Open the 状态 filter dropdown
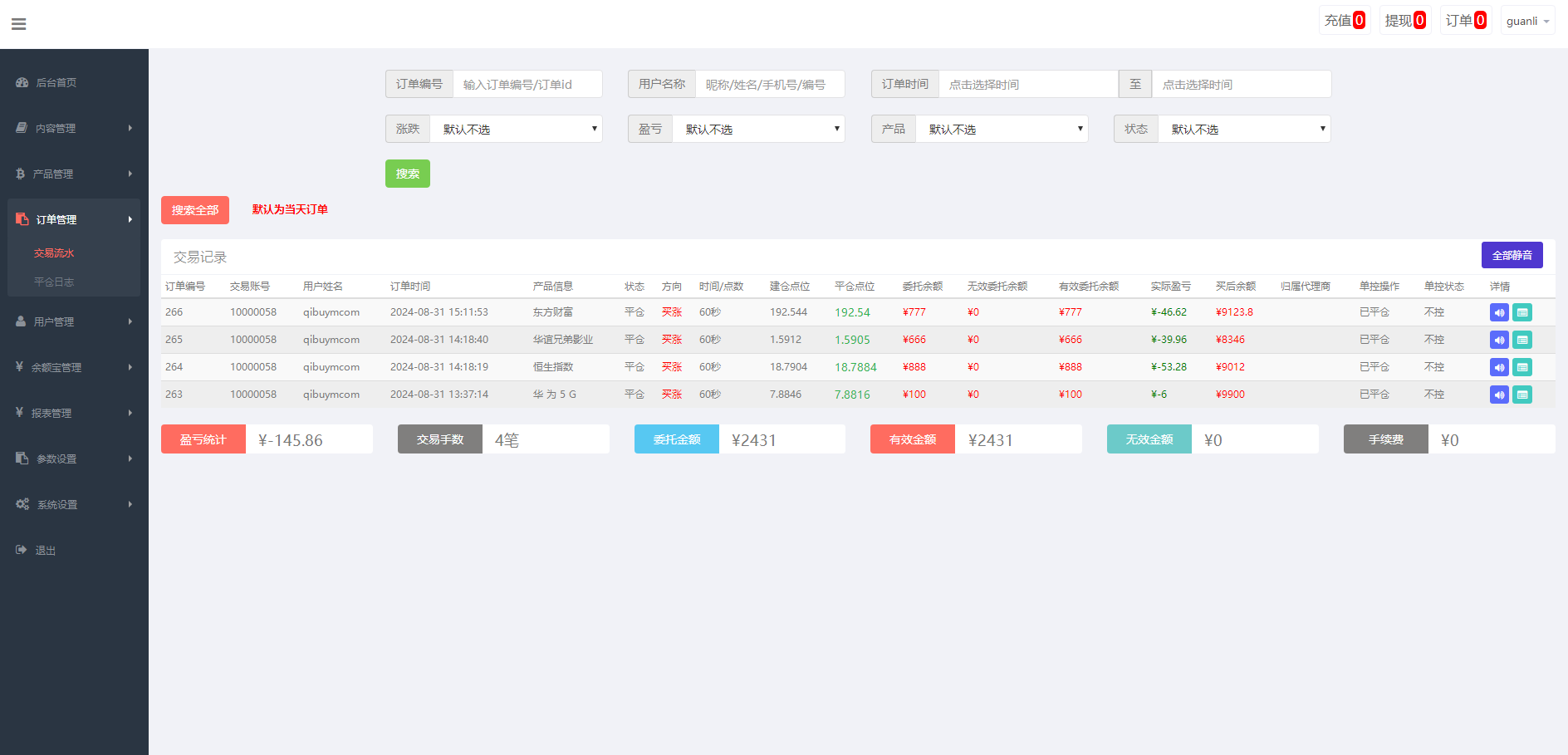Viewport: 1568px width, 755px height. tap(1243, 129)
